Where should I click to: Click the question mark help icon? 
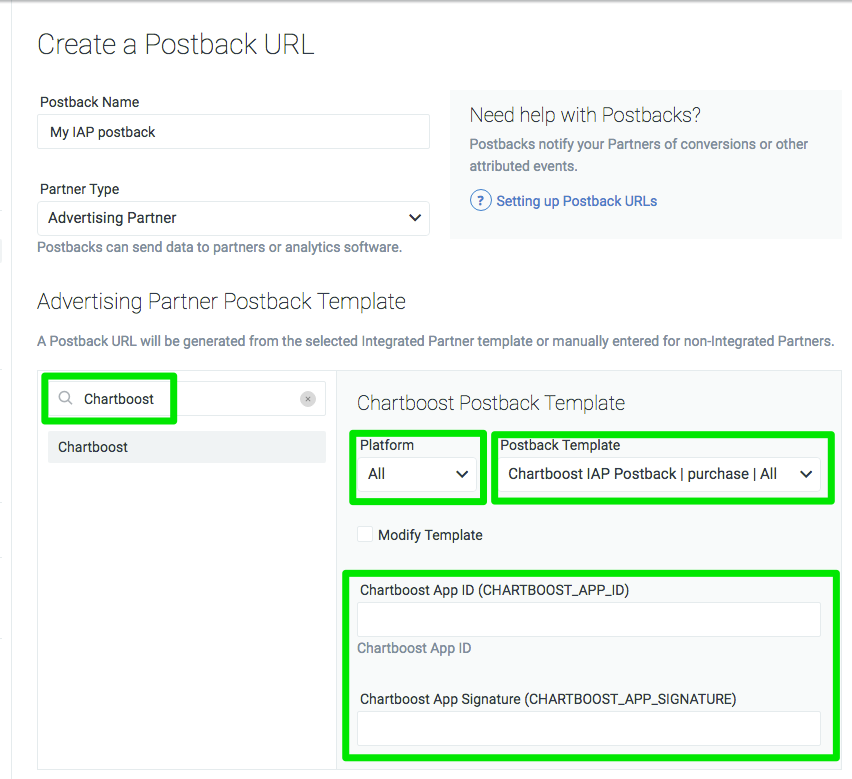pyautogui.click(x=480, y=201)
